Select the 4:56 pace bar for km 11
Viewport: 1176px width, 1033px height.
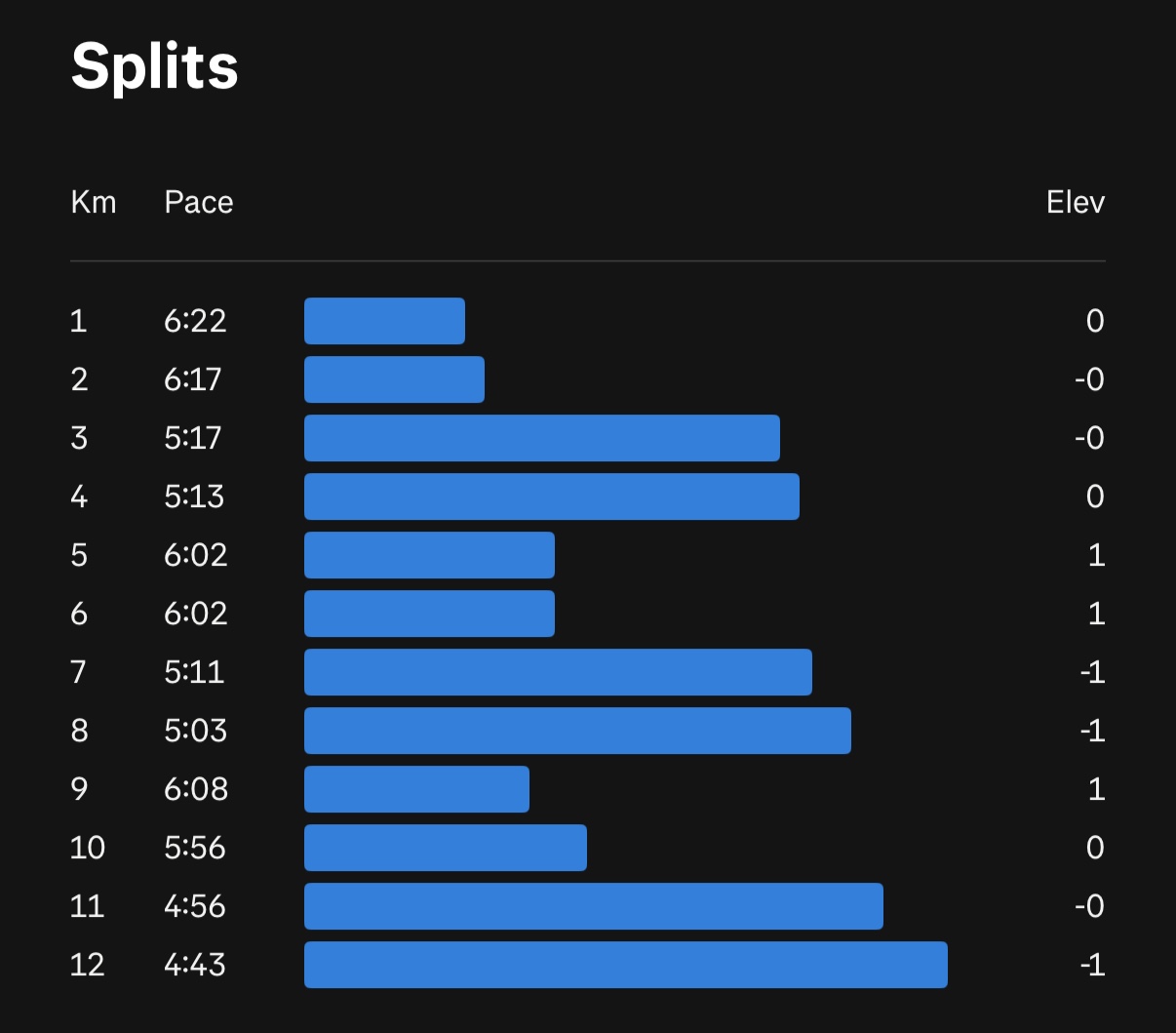pyautogui.click(x=593, y=906)
